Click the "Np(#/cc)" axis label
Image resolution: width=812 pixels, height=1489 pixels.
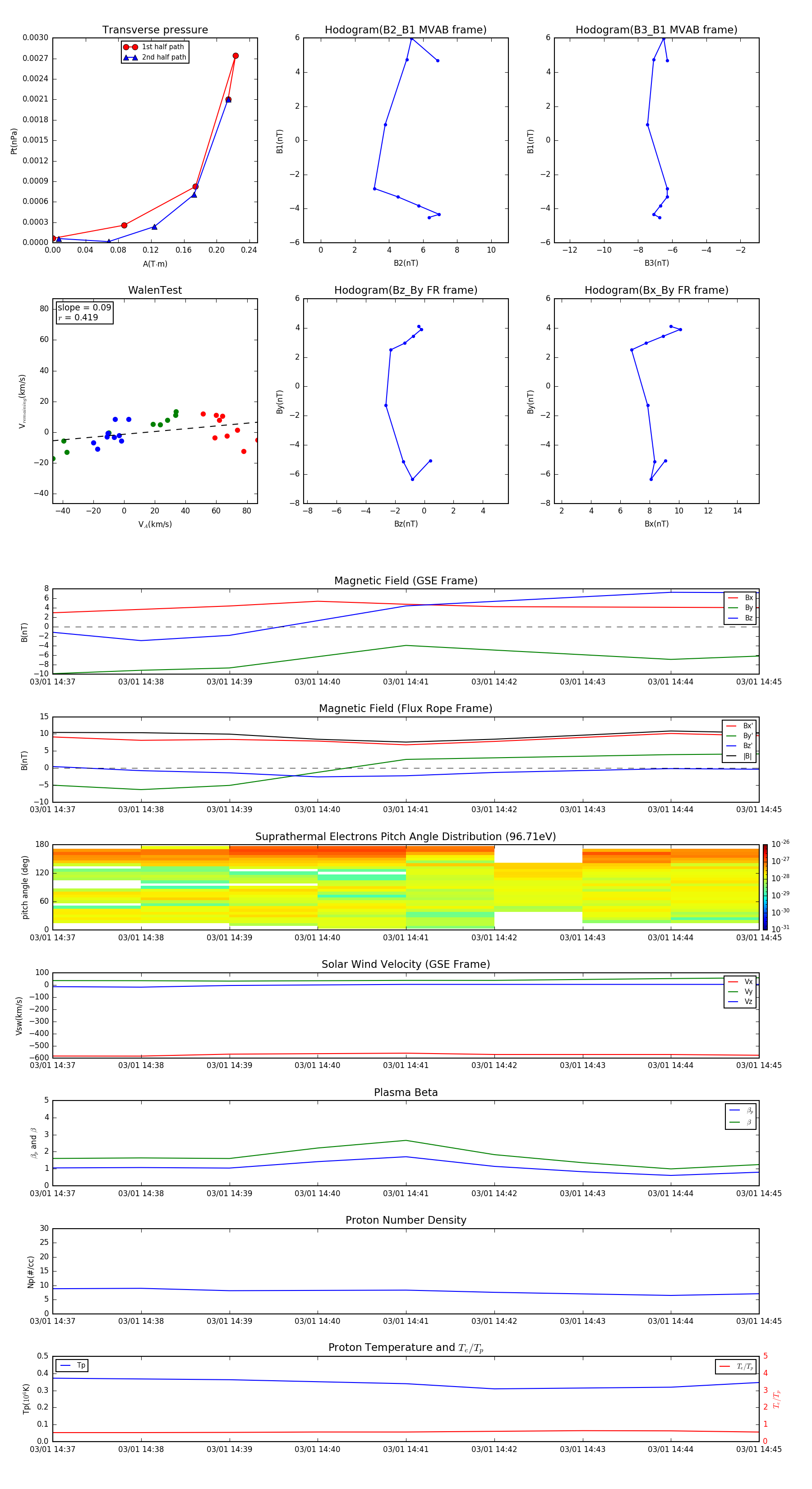(31, 1272)
